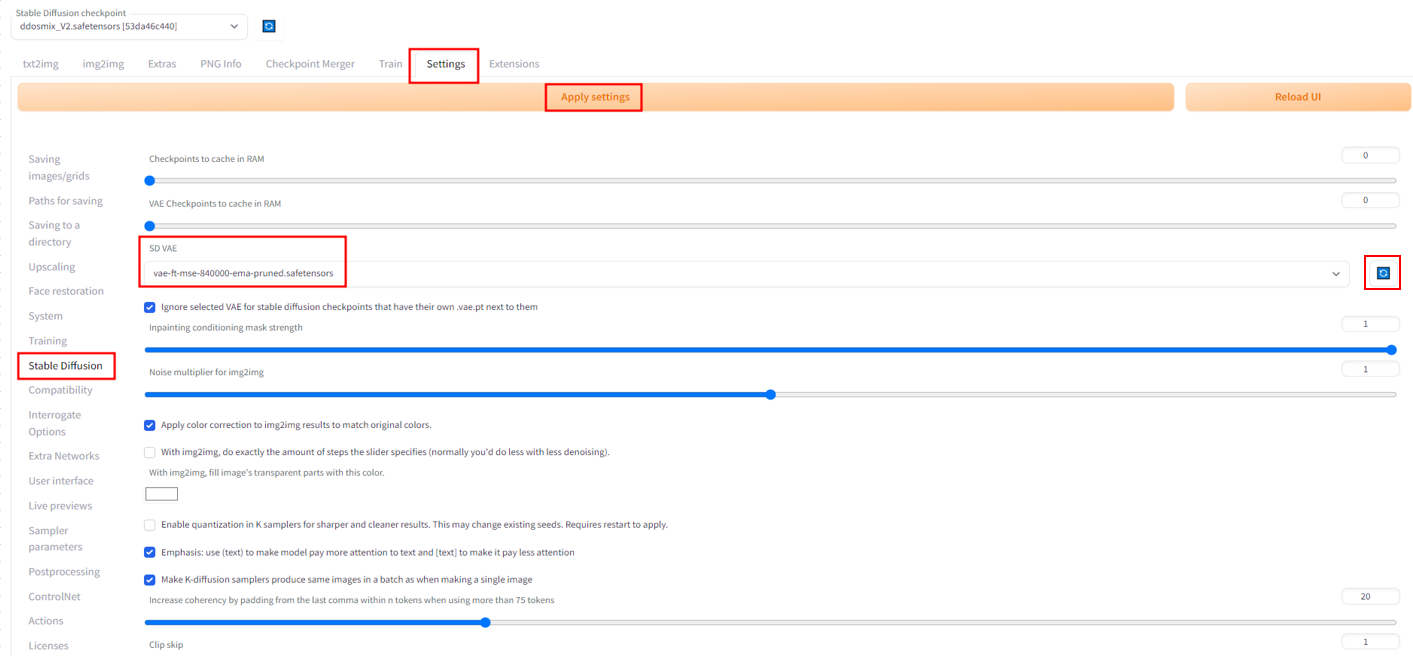Select Stable Diffusion settings section
Screen dimensions: 1413x656
tap(66, 366)
